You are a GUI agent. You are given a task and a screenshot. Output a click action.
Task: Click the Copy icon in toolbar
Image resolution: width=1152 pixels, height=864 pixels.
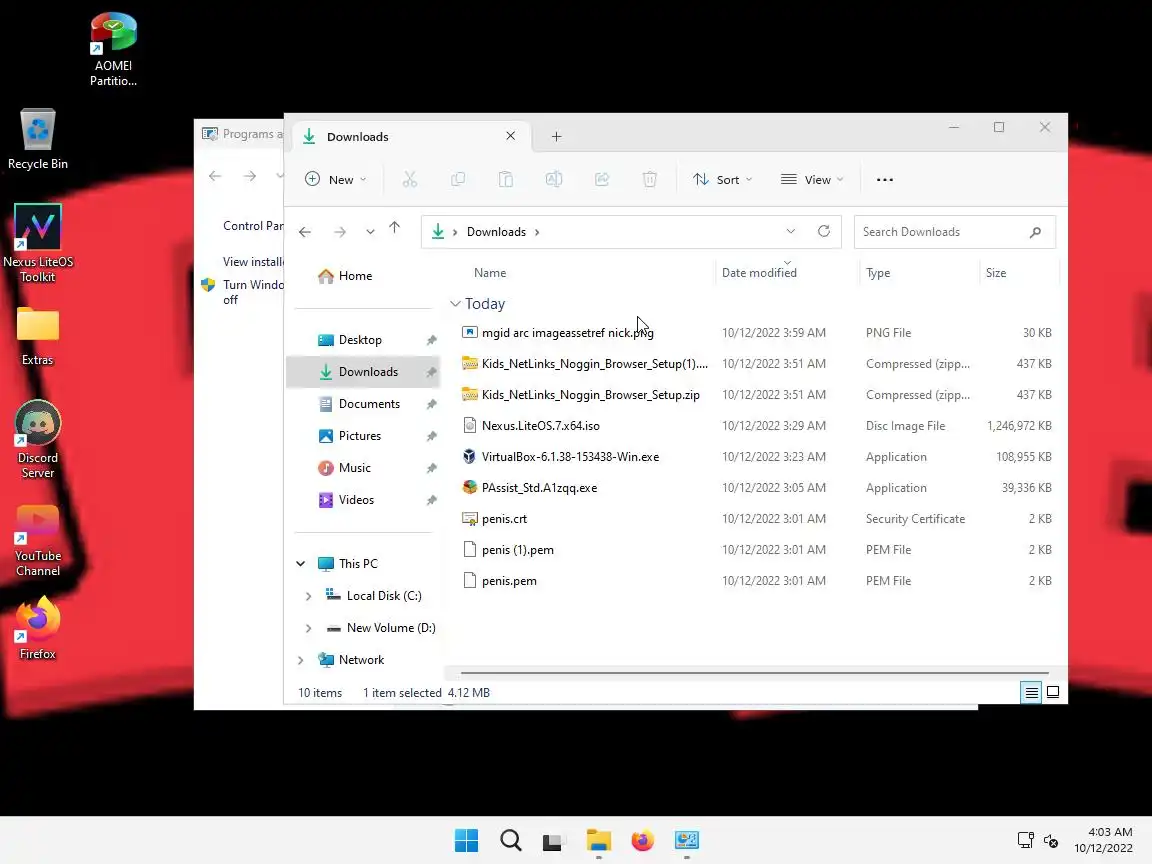click(458, 179)
